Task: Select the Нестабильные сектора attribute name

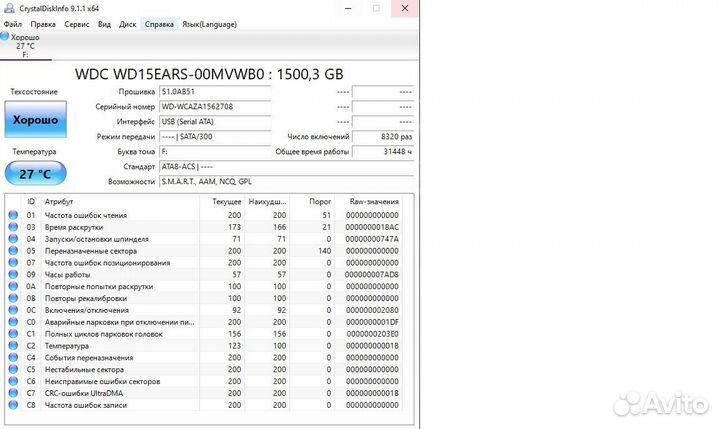Action: click(x=84, y=369)
